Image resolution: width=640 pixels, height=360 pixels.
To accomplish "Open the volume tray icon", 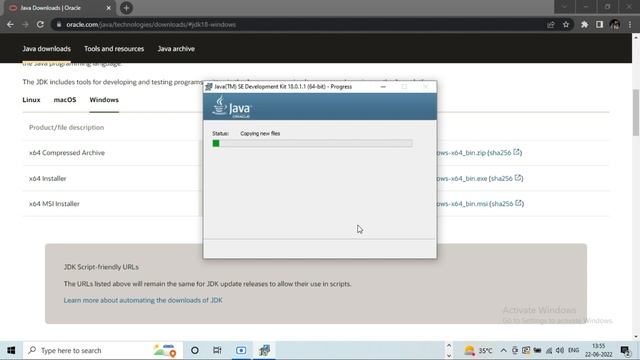I will (x=560, y=350).
